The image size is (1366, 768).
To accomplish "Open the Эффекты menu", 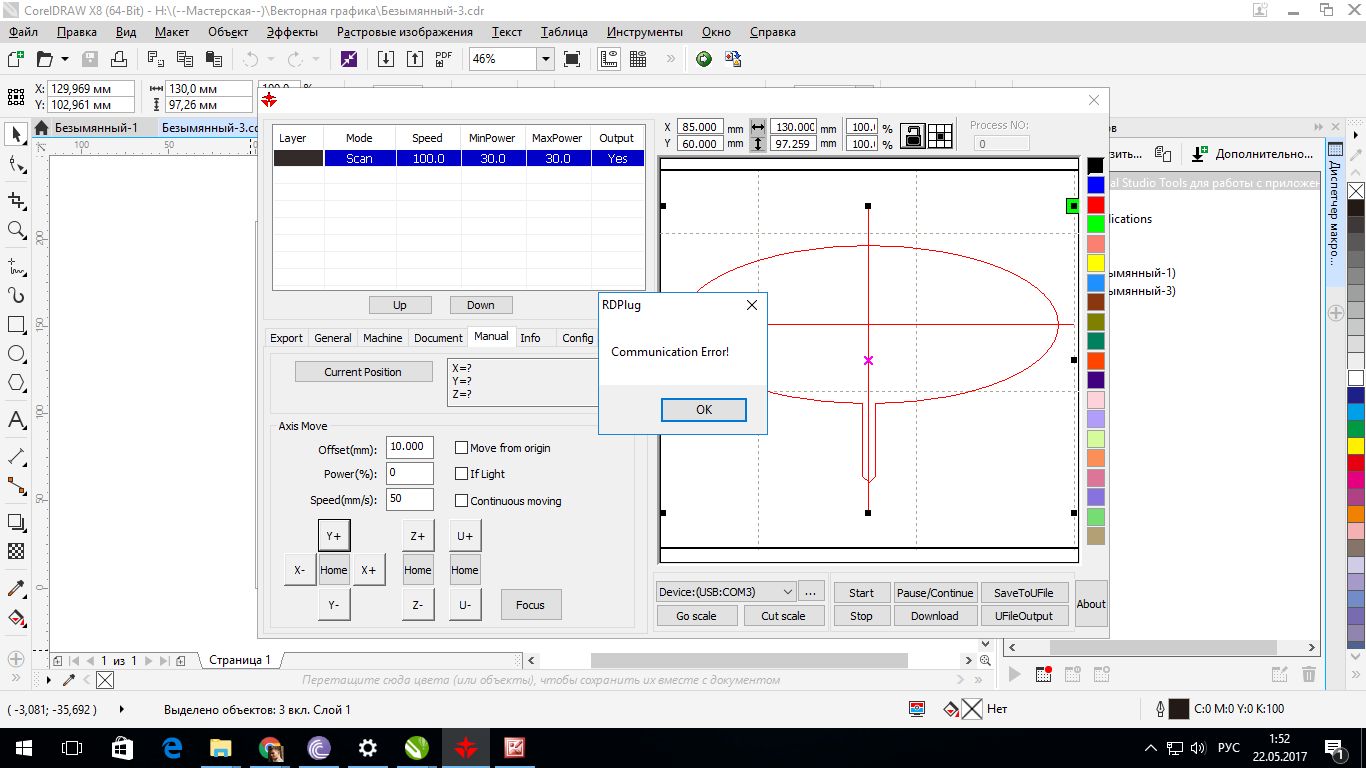I will pos(292,32).
